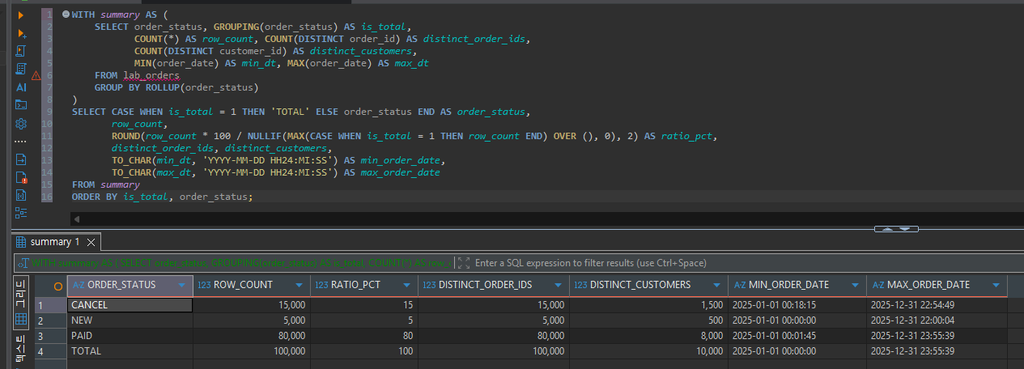The width and height of the screenshot is (1024, 369).
Task: Click the 2025-12-31 22:00:04 cell
Action: pyautogui.click(x=937, y=320)
